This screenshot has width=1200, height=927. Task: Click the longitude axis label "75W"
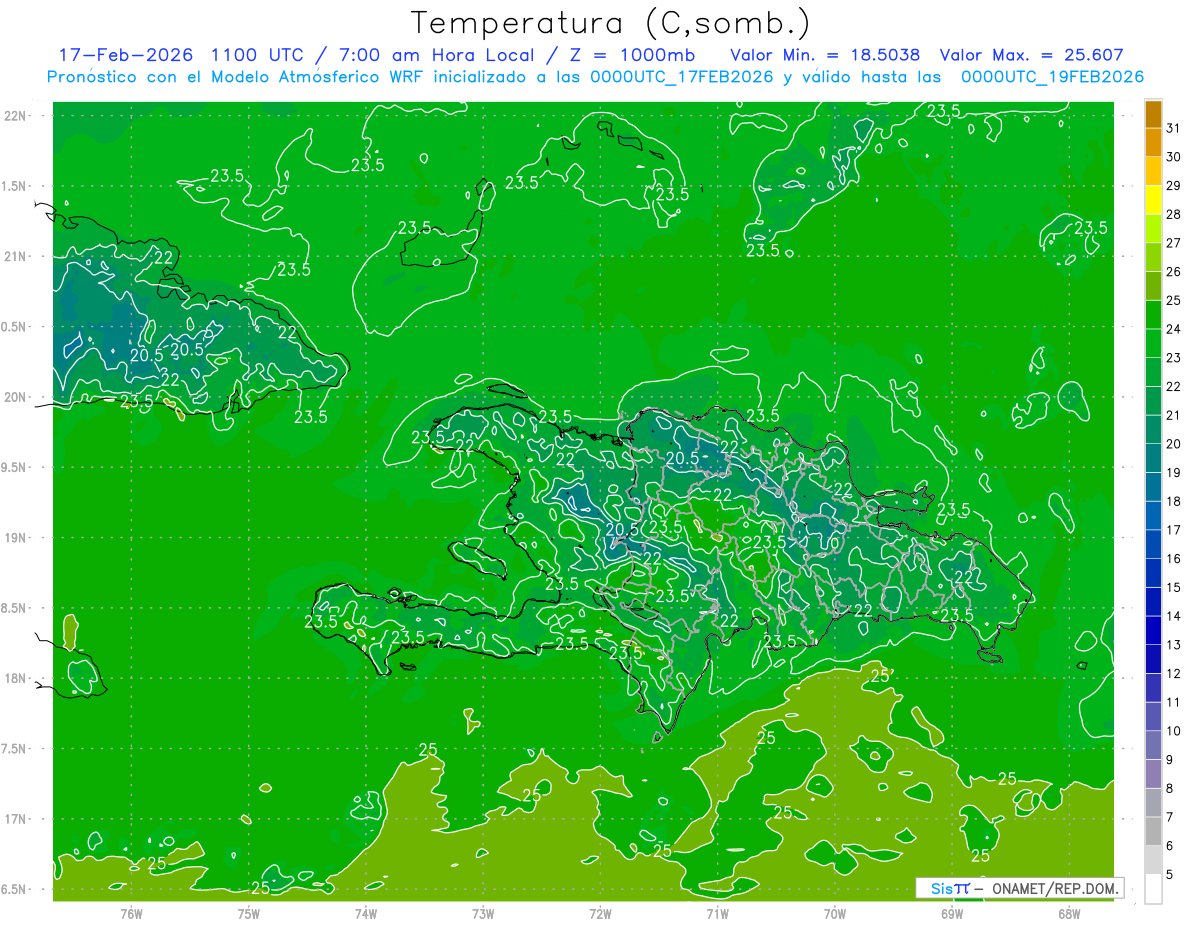click(x=249, y=913)
